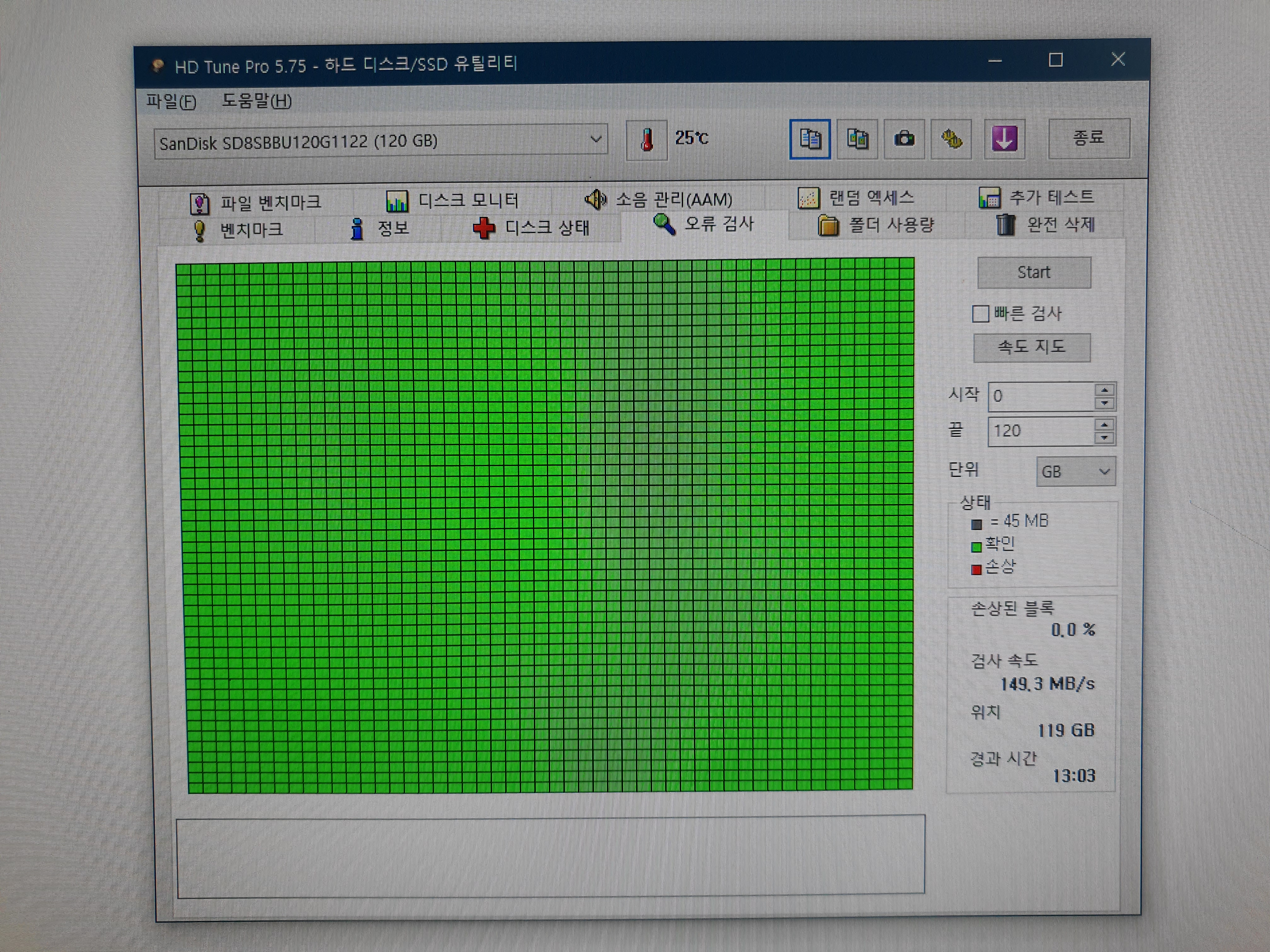Image resolution: width=1270 pixels, height=952 pixels.
Task: Decrease the 끝 end value stepper
Action: click(x=1104, y=438)
